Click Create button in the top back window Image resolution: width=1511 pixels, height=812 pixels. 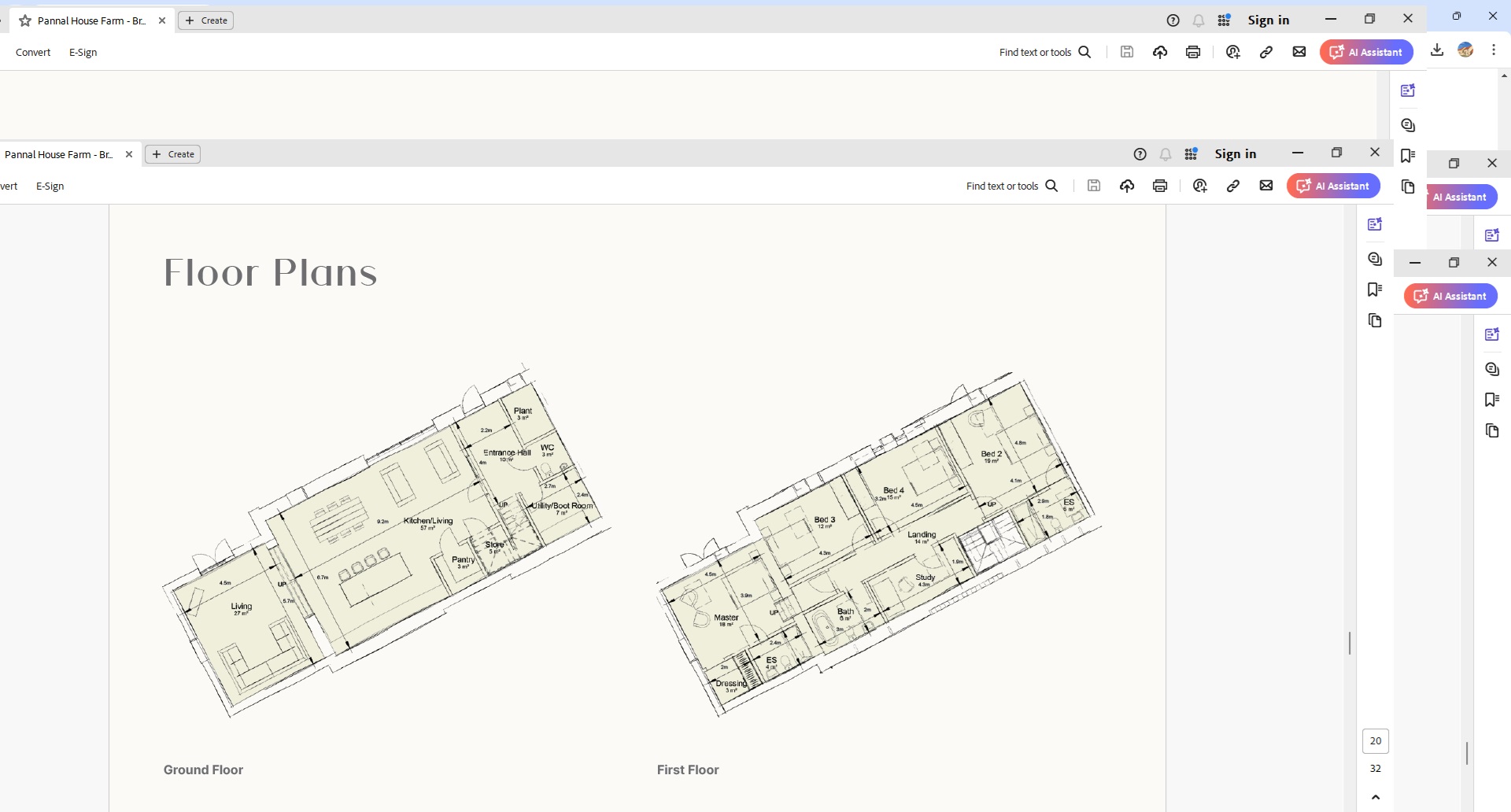(x=206, y=20)
